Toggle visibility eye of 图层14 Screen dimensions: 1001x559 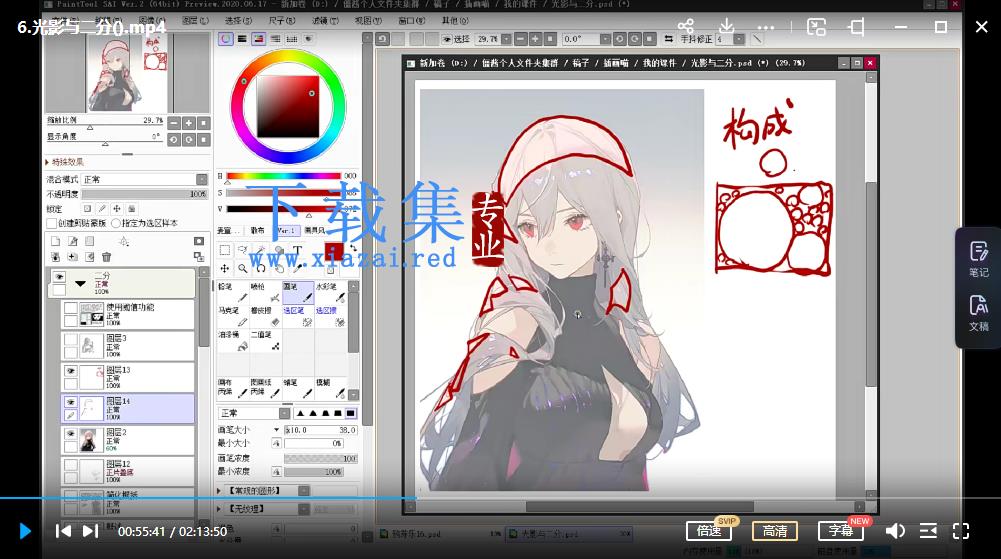(70, 402)
